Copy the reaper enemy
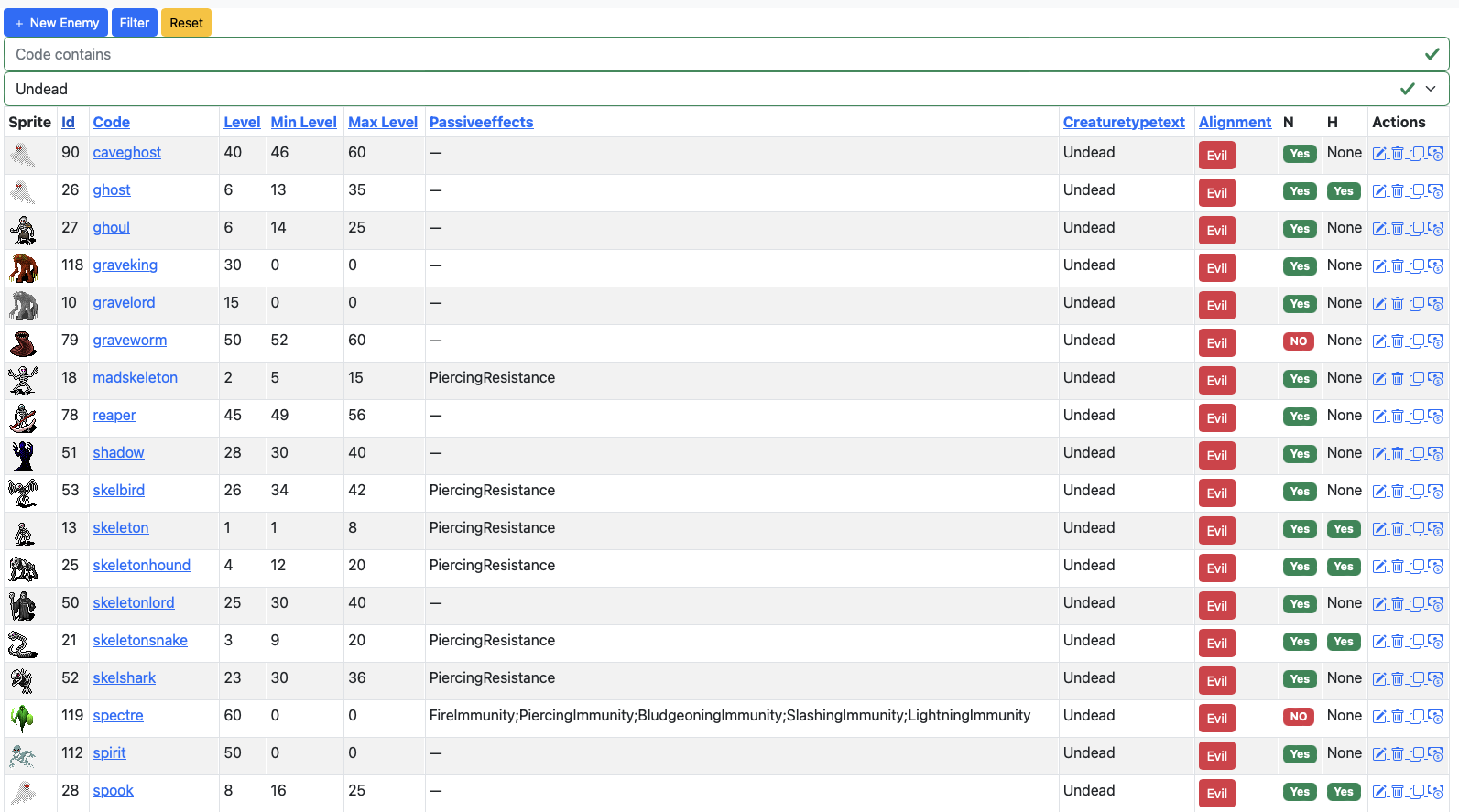Screen dimensions: 1459x812 1416,417
